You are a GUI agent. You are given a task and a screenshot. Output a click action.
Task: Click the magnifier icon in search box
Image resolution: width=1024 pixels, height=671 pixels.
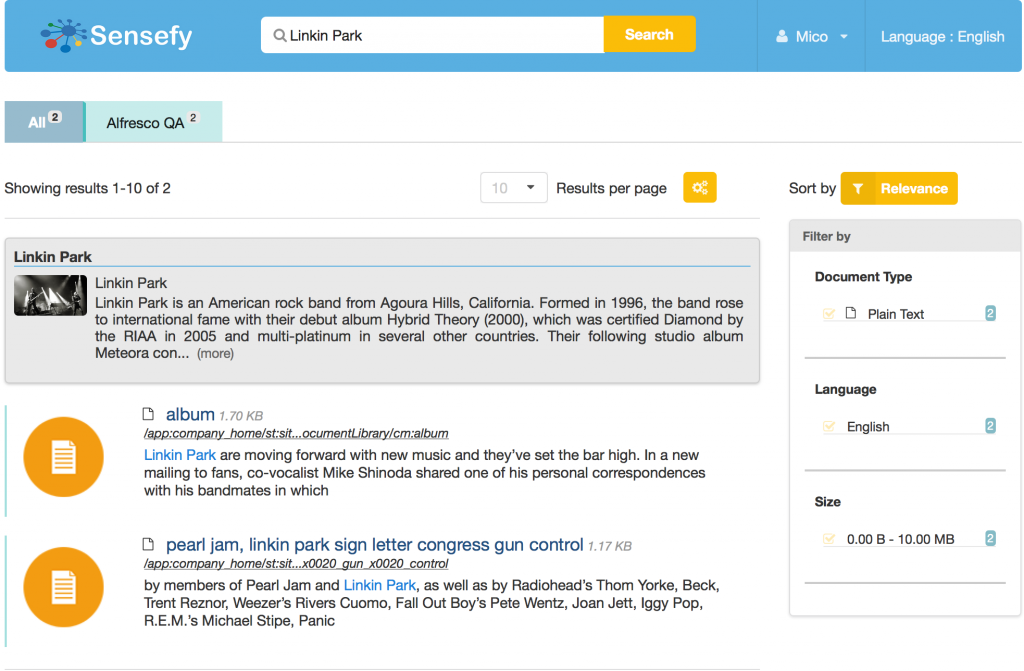pos(280,35)
